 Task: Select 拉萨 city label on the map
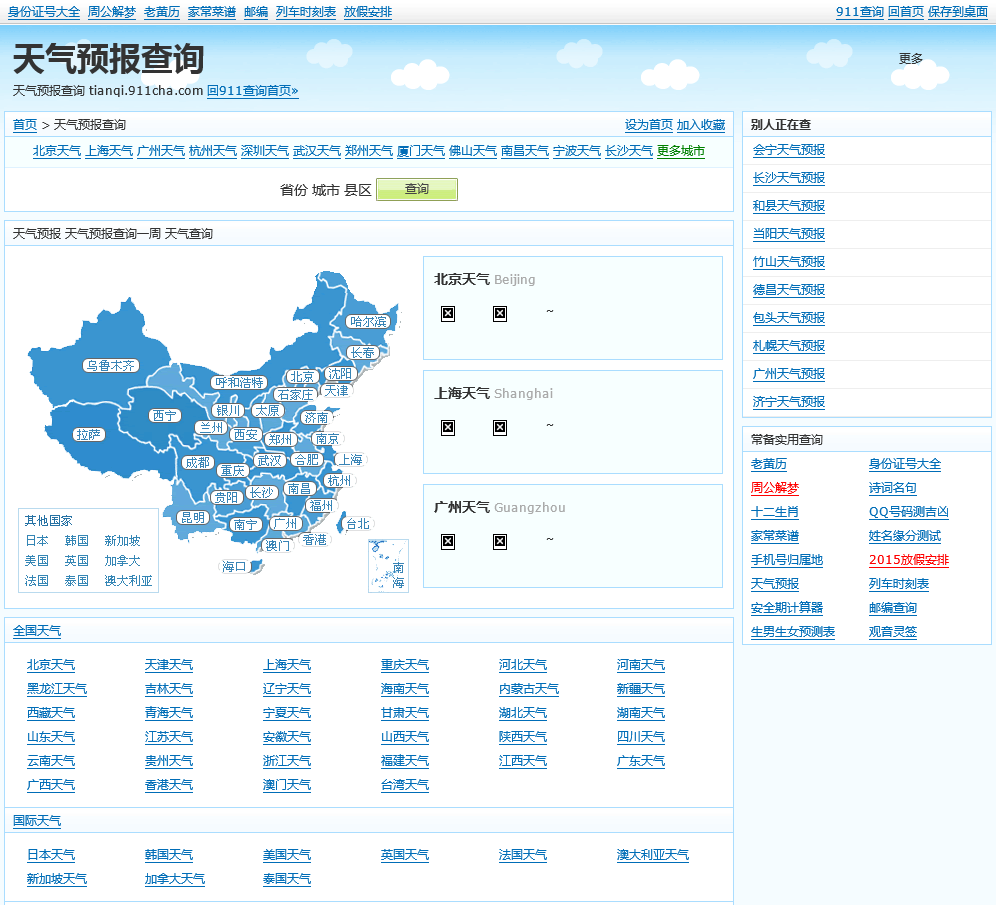pos(88,435)
